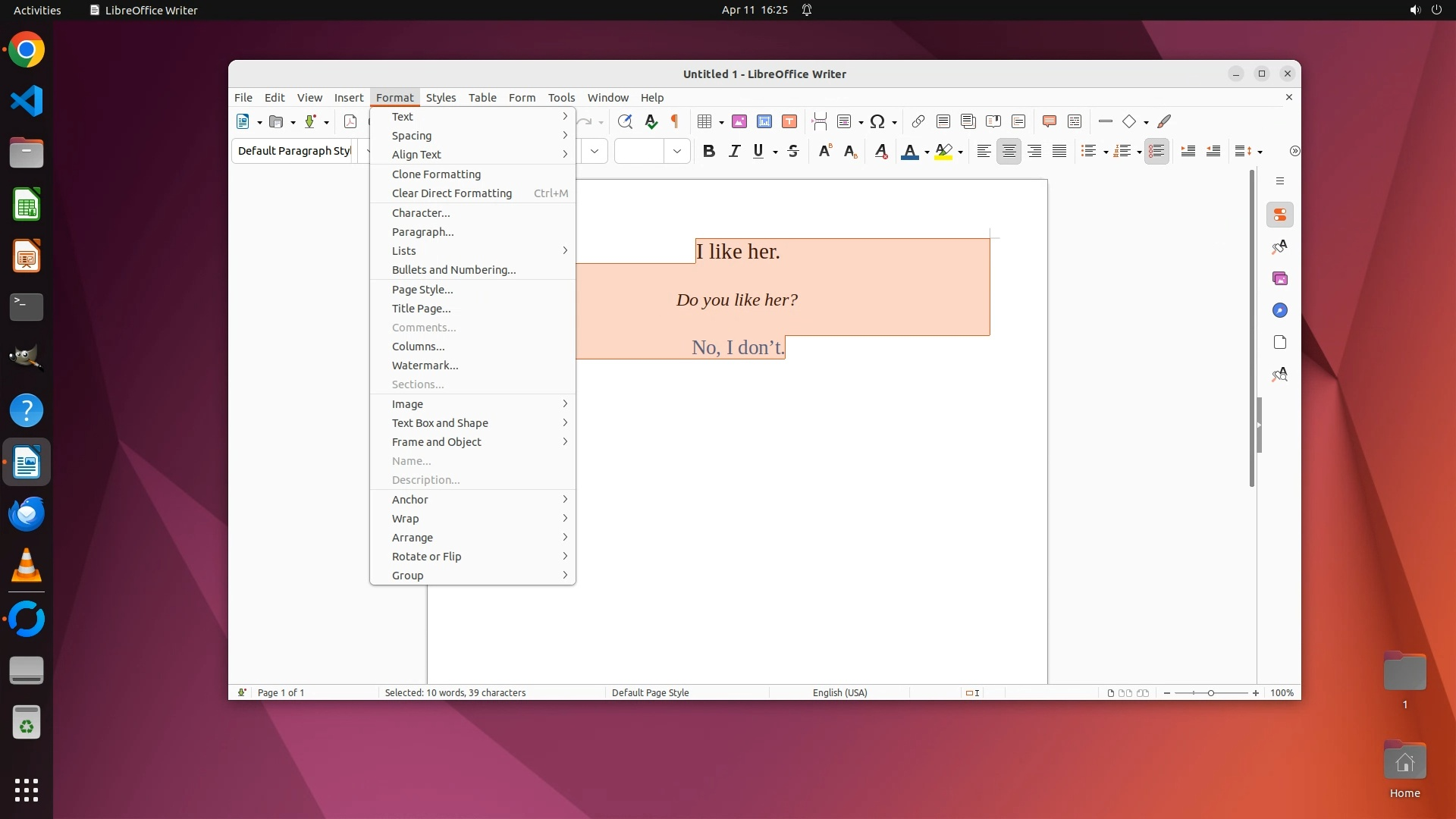Image resolution: width=1456 pixels, height=819 pixels.
Task: Open the sidebar Gallery panel icon
Action: (1280, 279)
